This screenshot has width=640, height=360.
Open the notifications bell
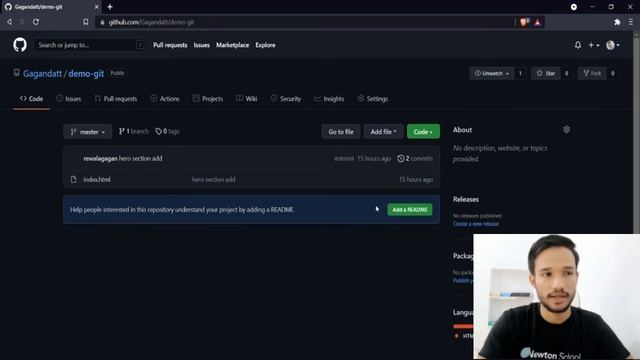pyautogui.click(x=578, y=45)
